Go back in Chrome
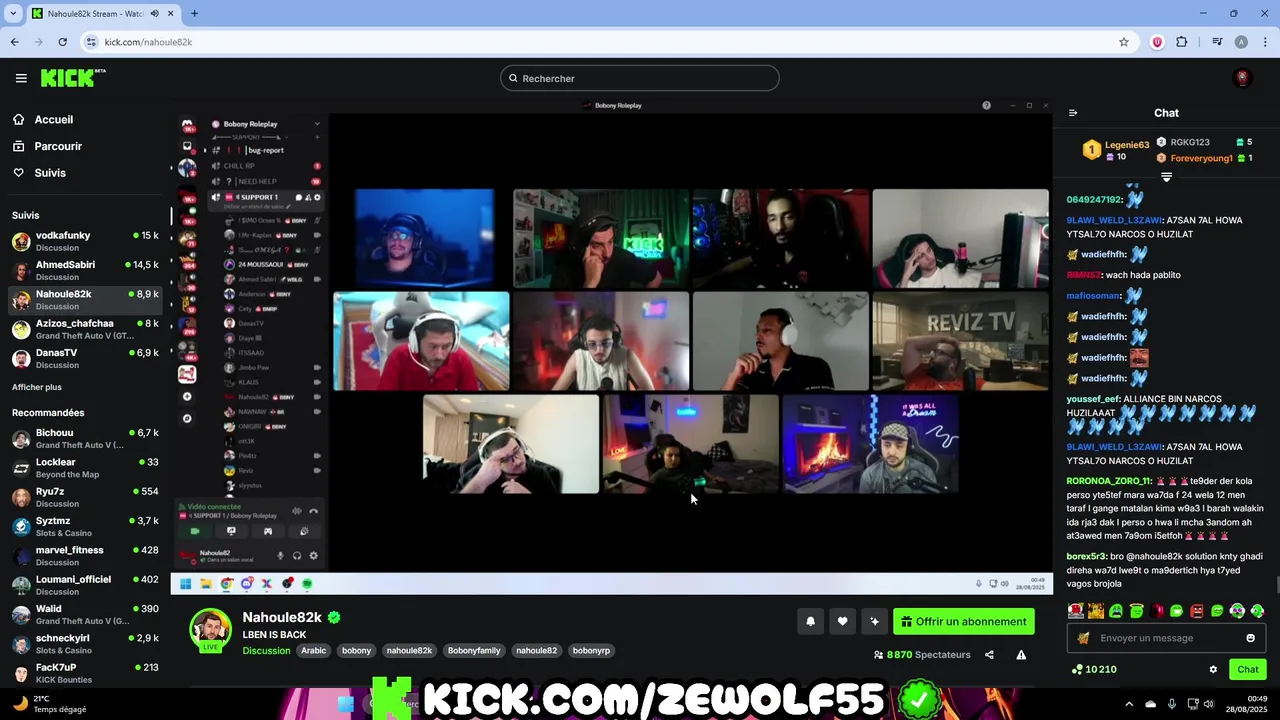This screenshot has height=720, width=1280. click(x=14, y=42)
